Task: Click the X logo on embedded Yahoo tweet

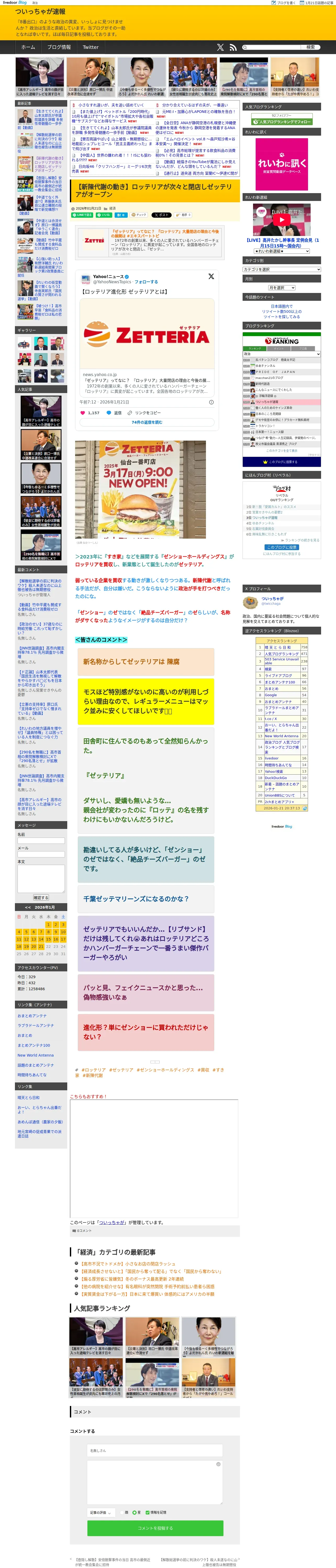Action: coord(211,276)
